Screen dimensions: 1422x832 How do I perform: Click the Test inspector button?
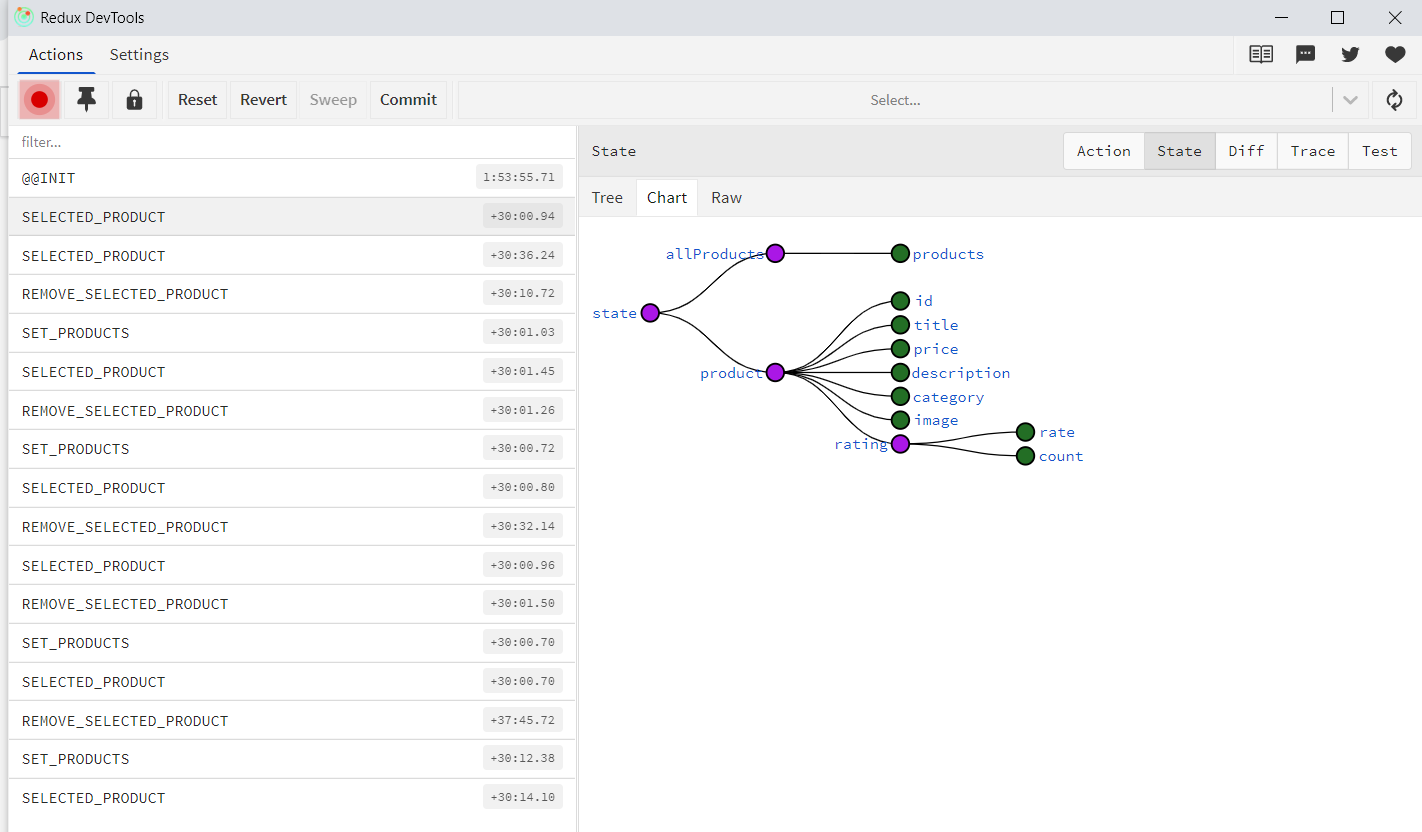(1379, 151)
